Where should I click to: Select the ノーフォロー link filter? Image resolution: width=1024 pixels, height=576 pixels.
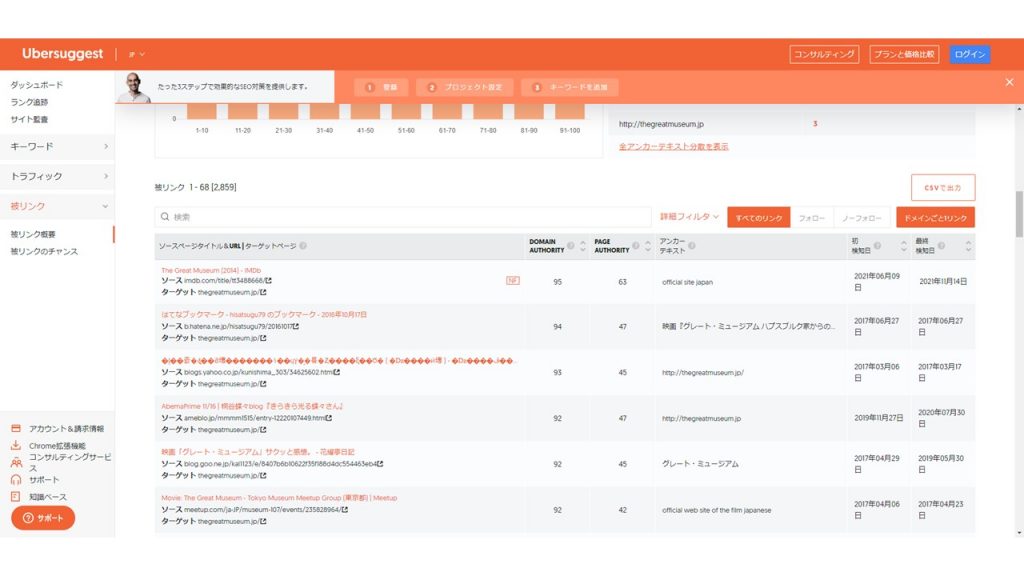click(861, 217)
